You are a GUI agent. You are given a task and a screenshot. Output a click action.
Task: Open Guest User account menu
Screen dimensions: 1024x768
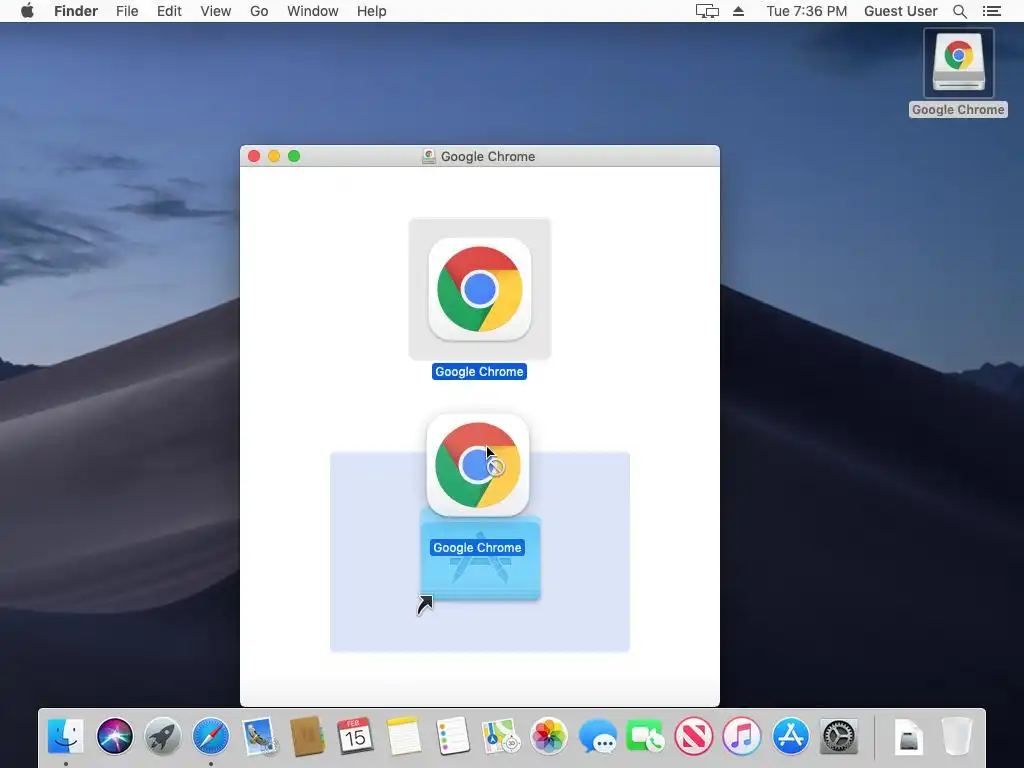pyautogui.click(x=901, y=11)
